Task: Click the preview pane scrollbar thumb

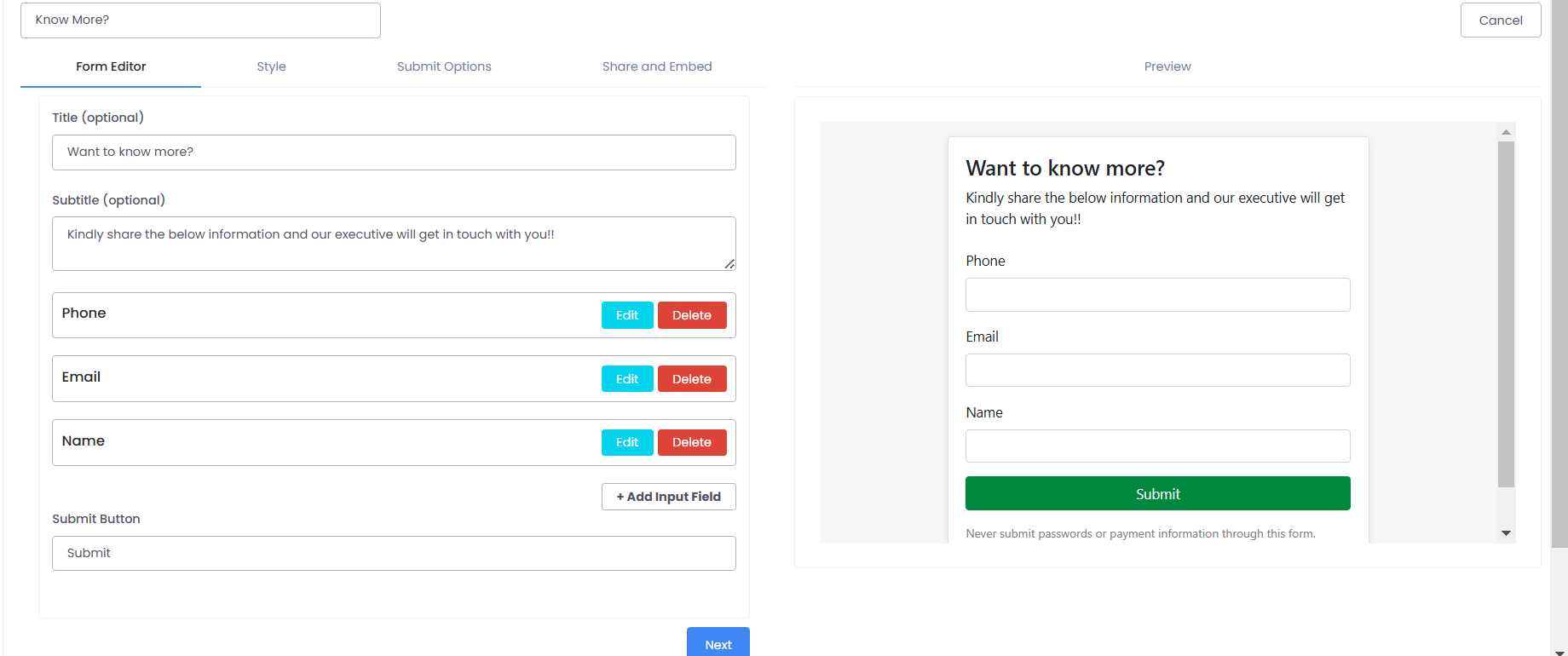Action: click(x=1506, y=315)
